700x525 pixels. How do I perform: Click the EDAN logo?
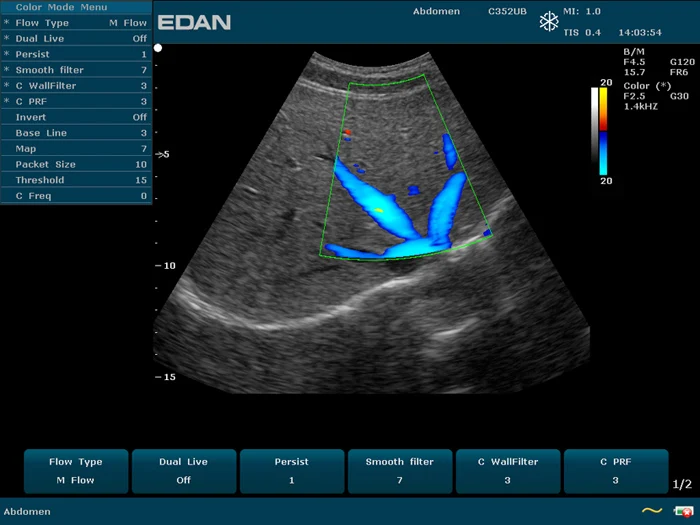coord(194,22)
